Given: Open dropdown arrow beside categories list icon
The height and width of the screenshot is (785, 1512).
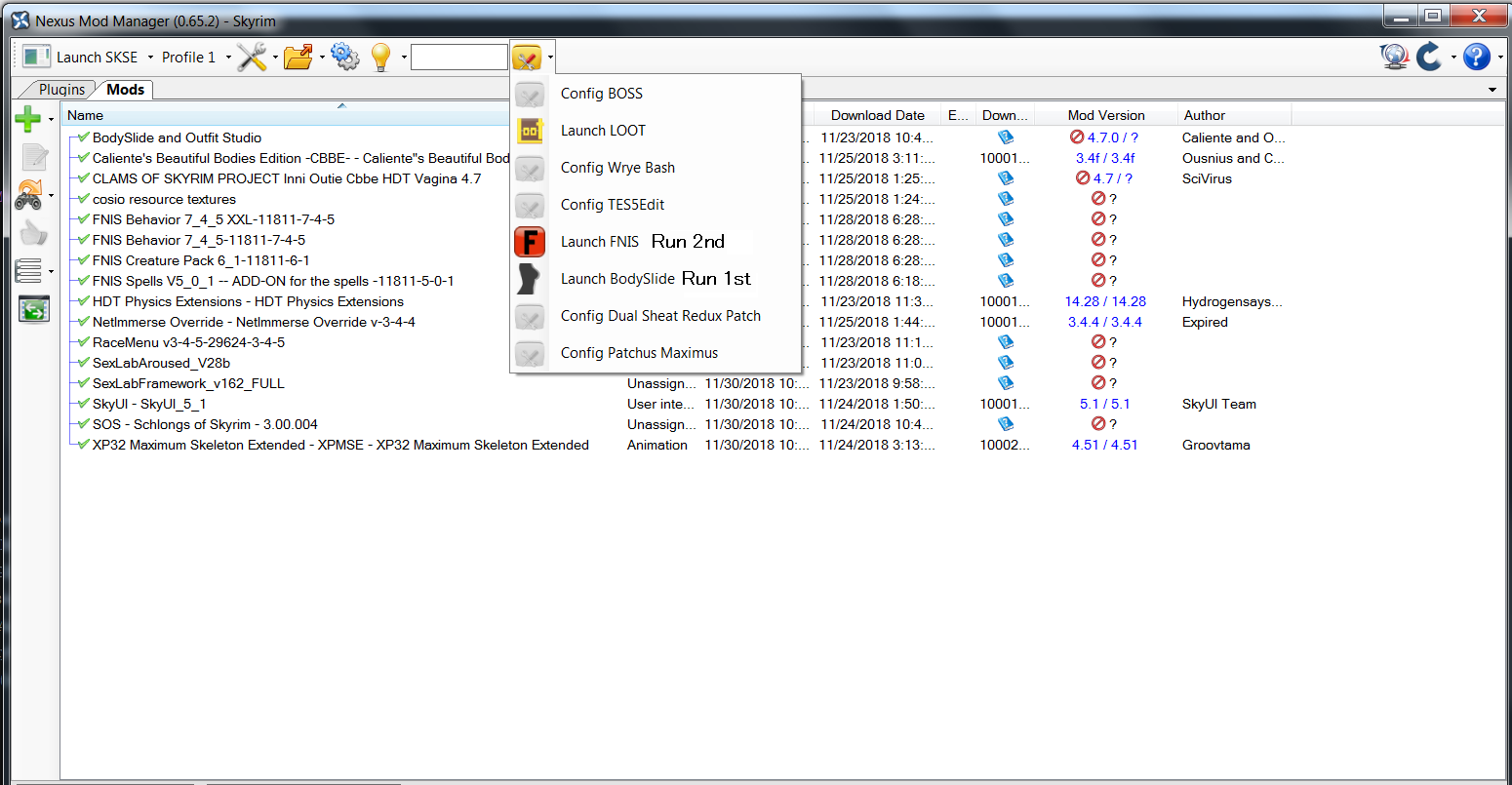Looking at the screenshot, I should click(51, 272).
